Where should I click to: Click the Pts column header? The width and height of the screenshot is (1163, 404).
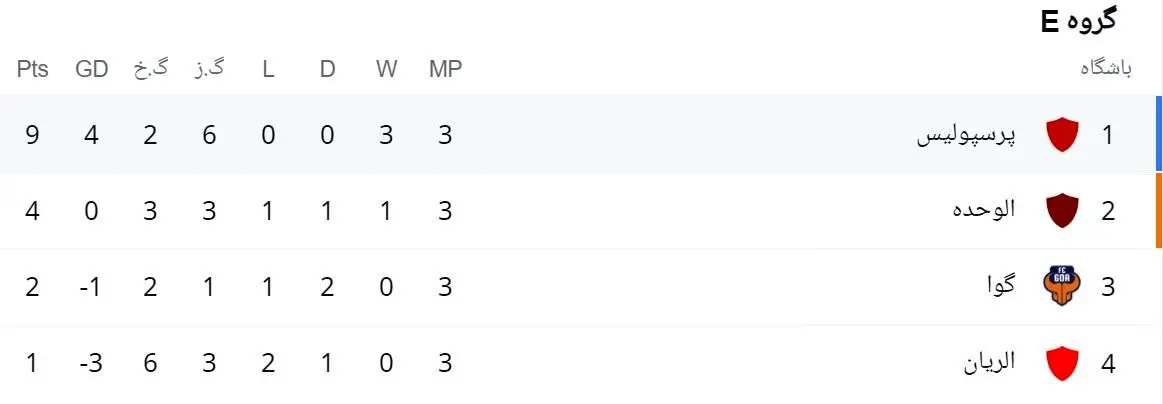pos(33,69)
